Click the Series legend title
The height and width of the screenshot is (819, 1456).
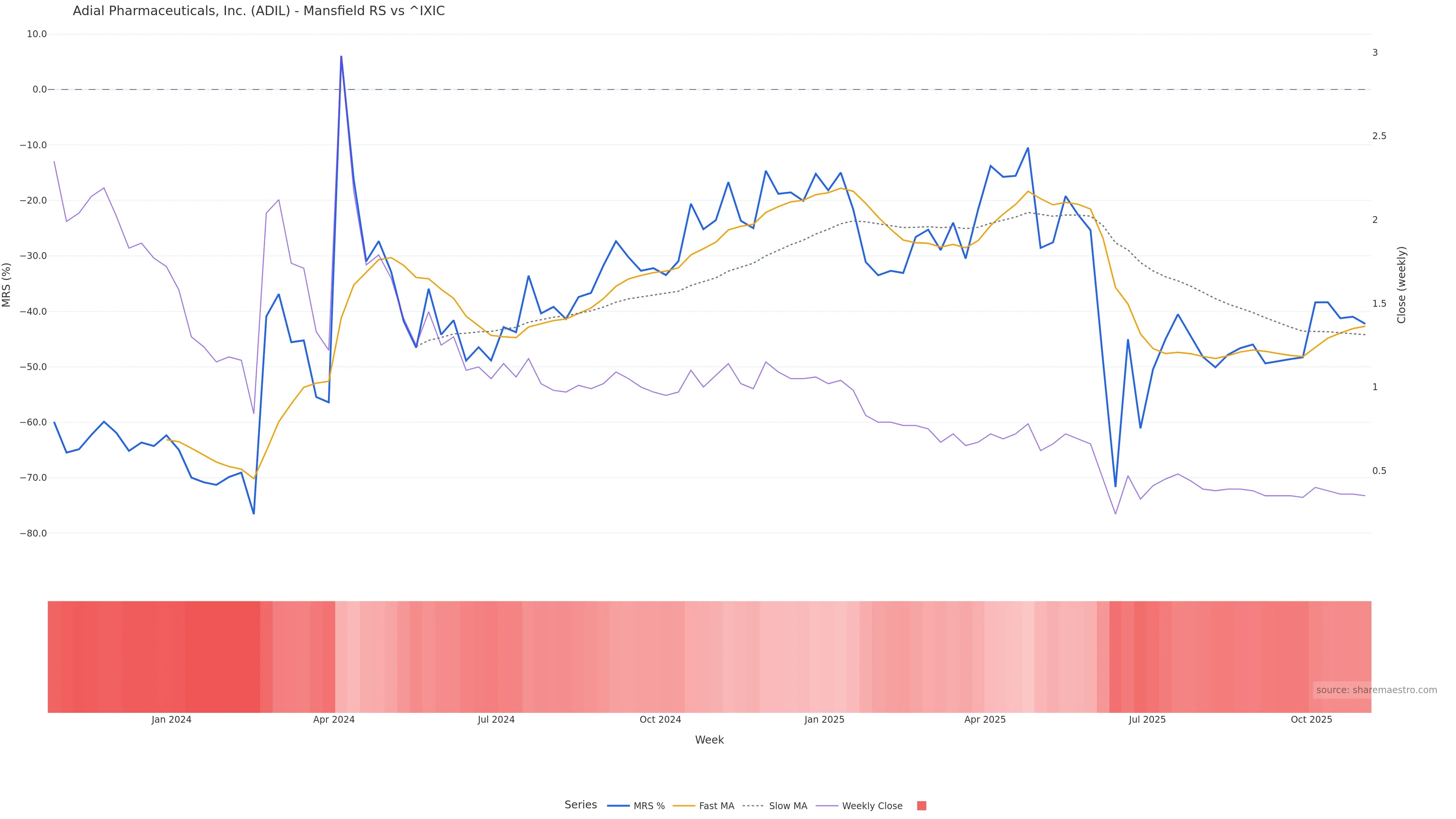581,805
